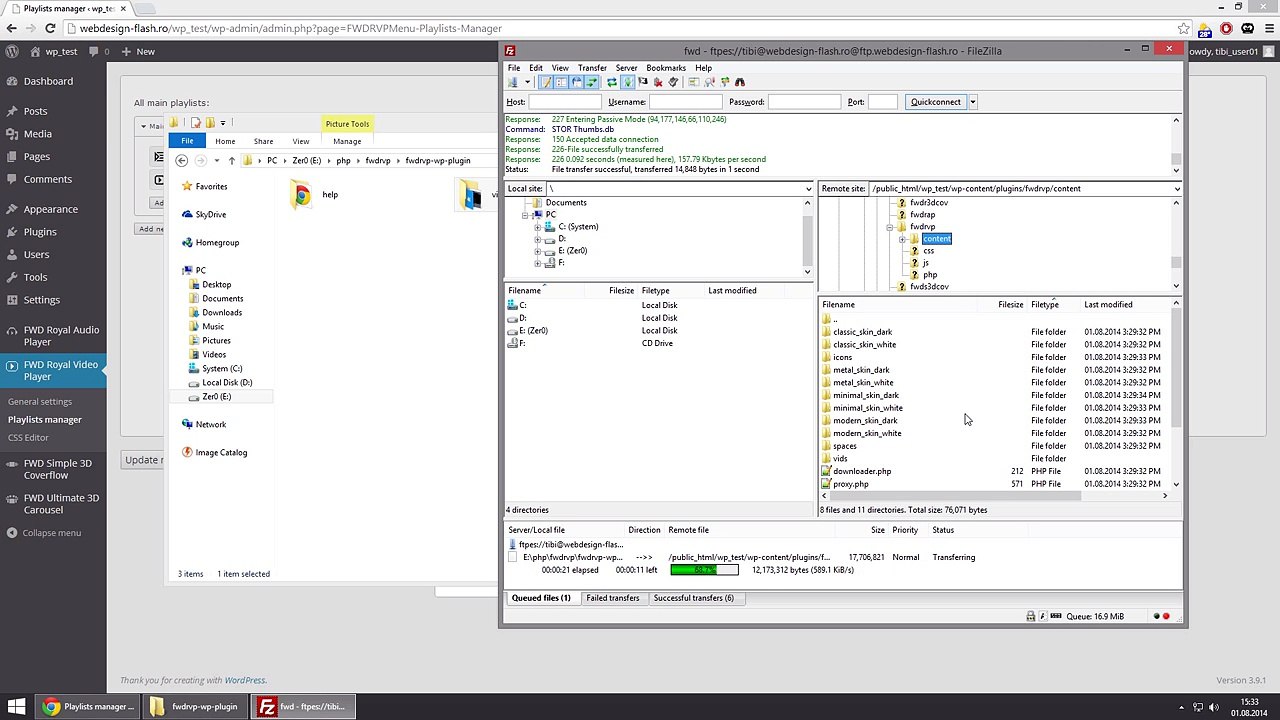Click the Pages icon in WordPress sidebar
The height and width of the screenshot is (720, 1280).
tap(12, 157)
